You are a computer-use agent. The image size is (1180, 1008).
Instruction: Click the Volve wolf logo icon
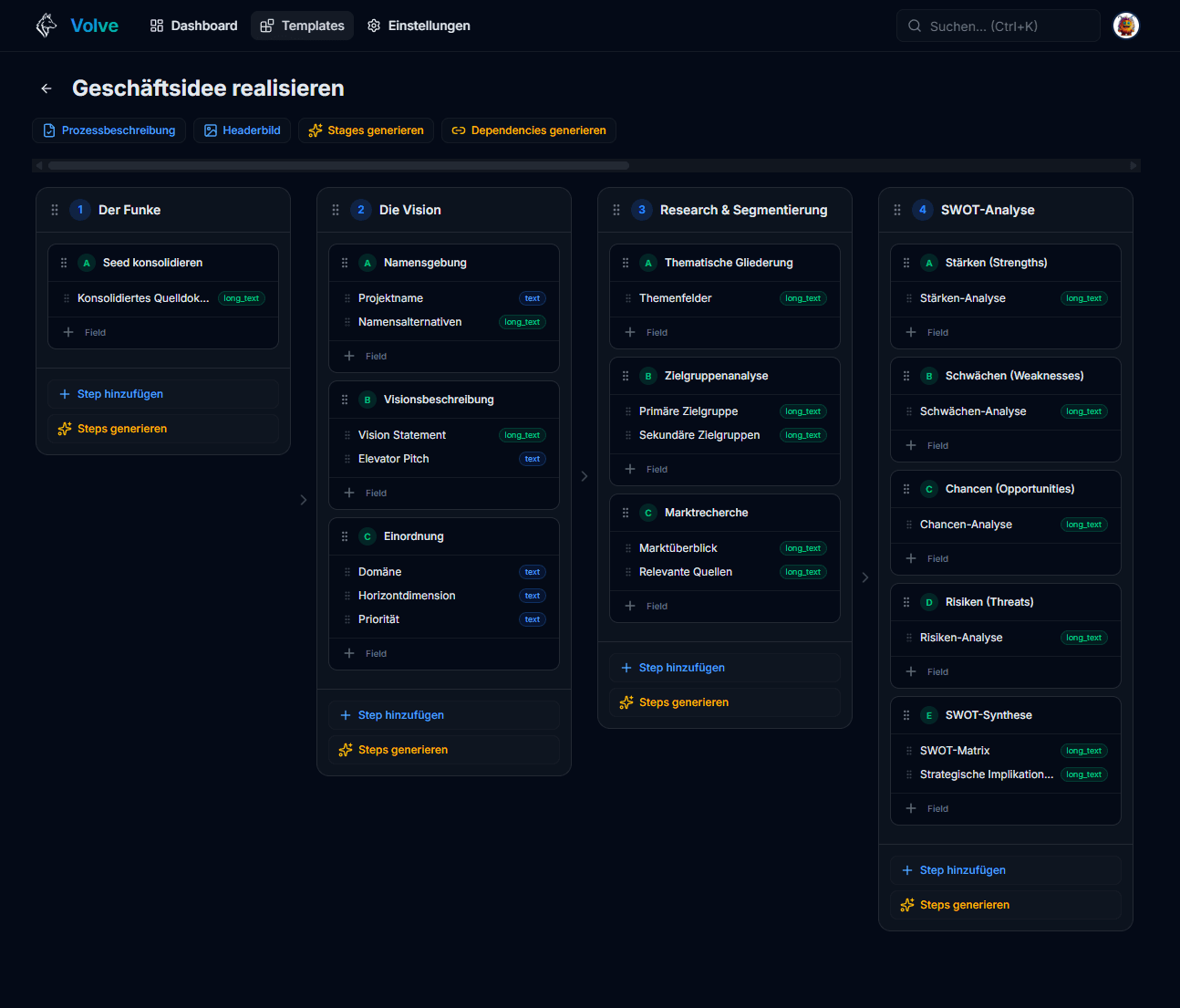click(46, 26)
